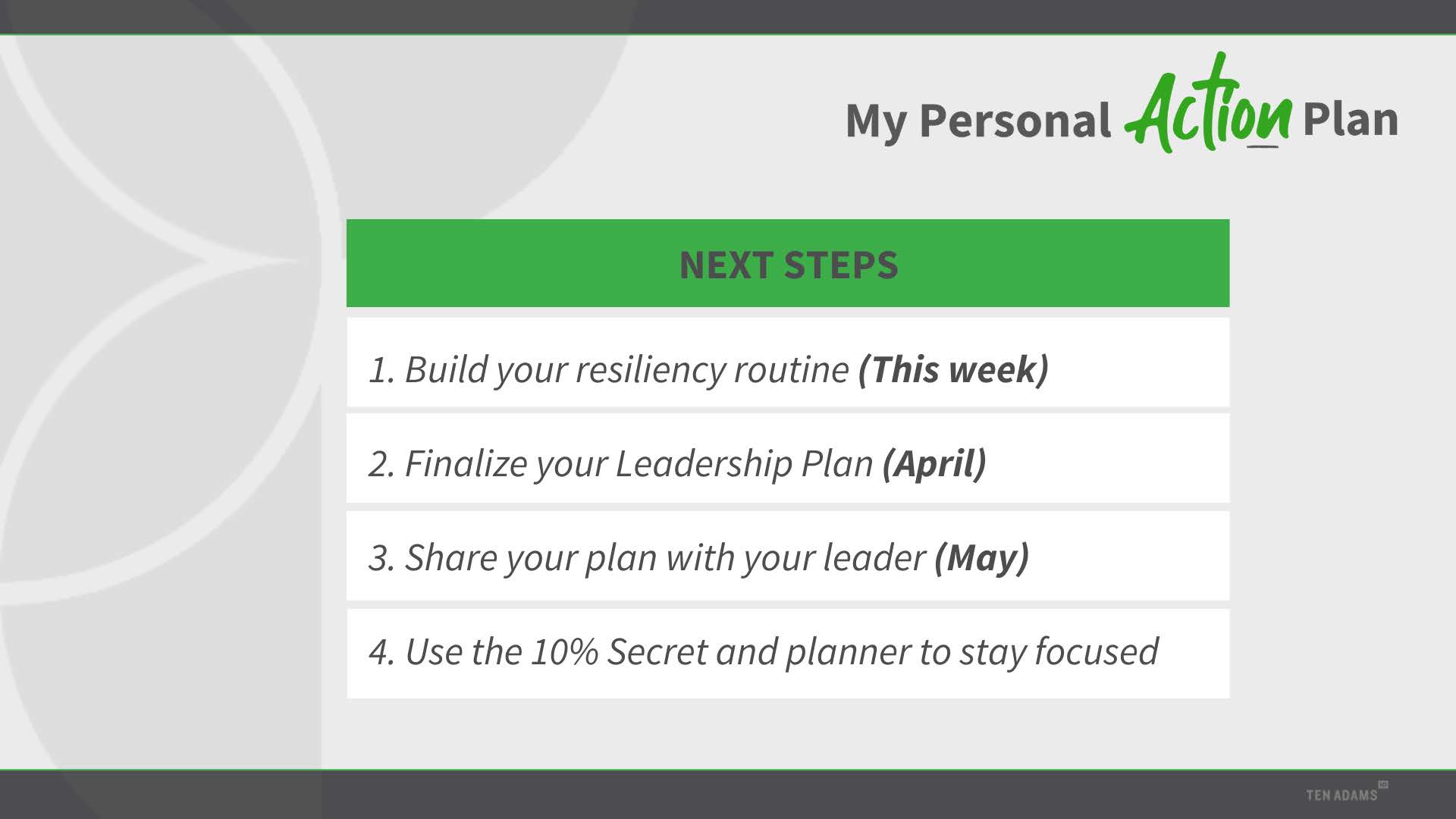Viewport: 1456px width, 819px height.
Task: Select the Share your plan with your leader row
Action: pos(788,556)
